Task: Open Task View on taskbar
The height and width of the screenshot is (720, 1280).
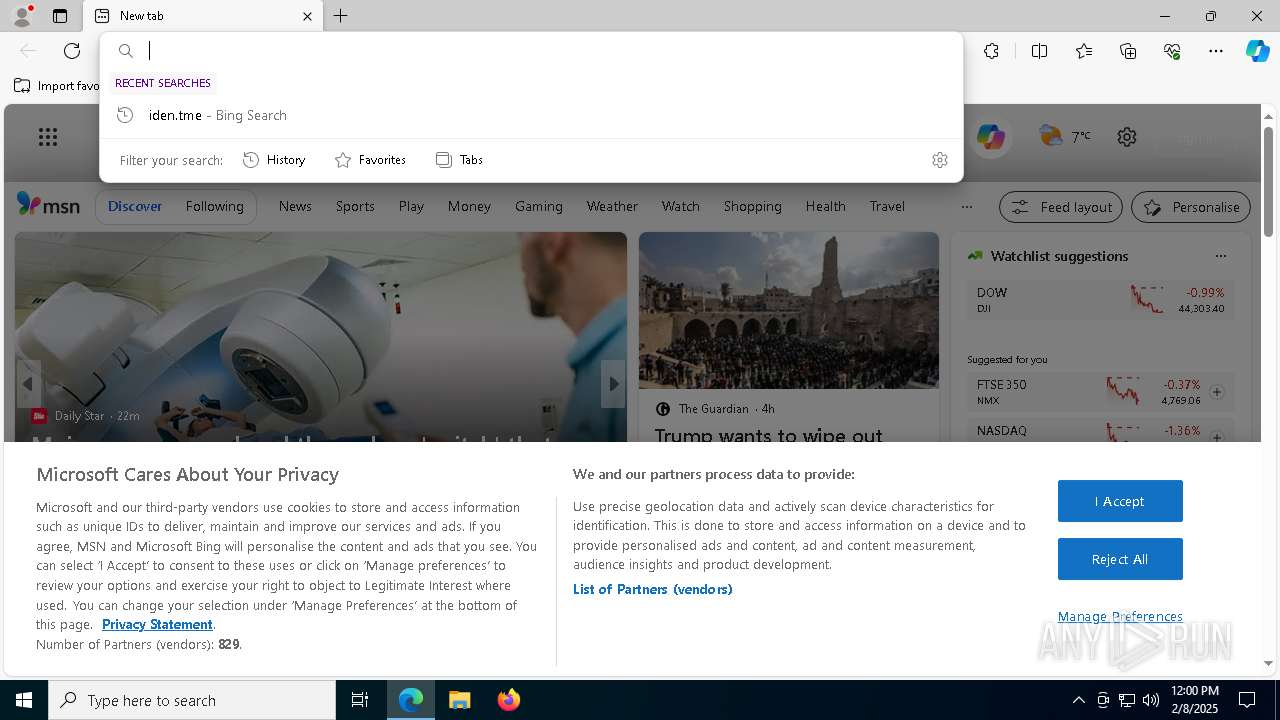Action: (360, 700)
